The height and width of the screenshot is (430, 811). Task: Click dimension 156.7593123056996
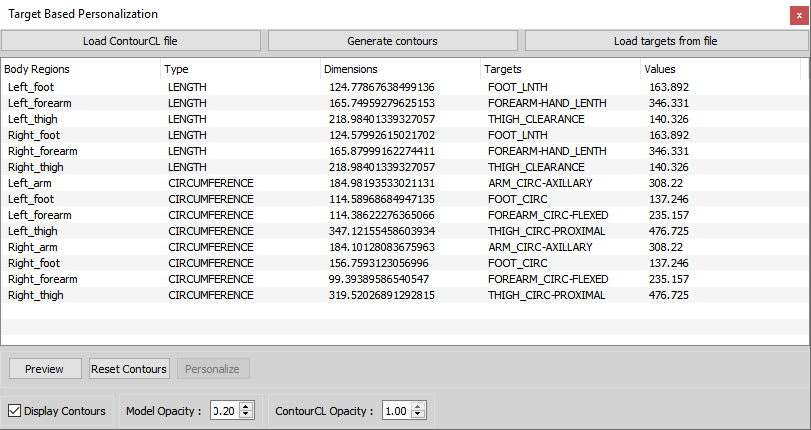(379, 263)
